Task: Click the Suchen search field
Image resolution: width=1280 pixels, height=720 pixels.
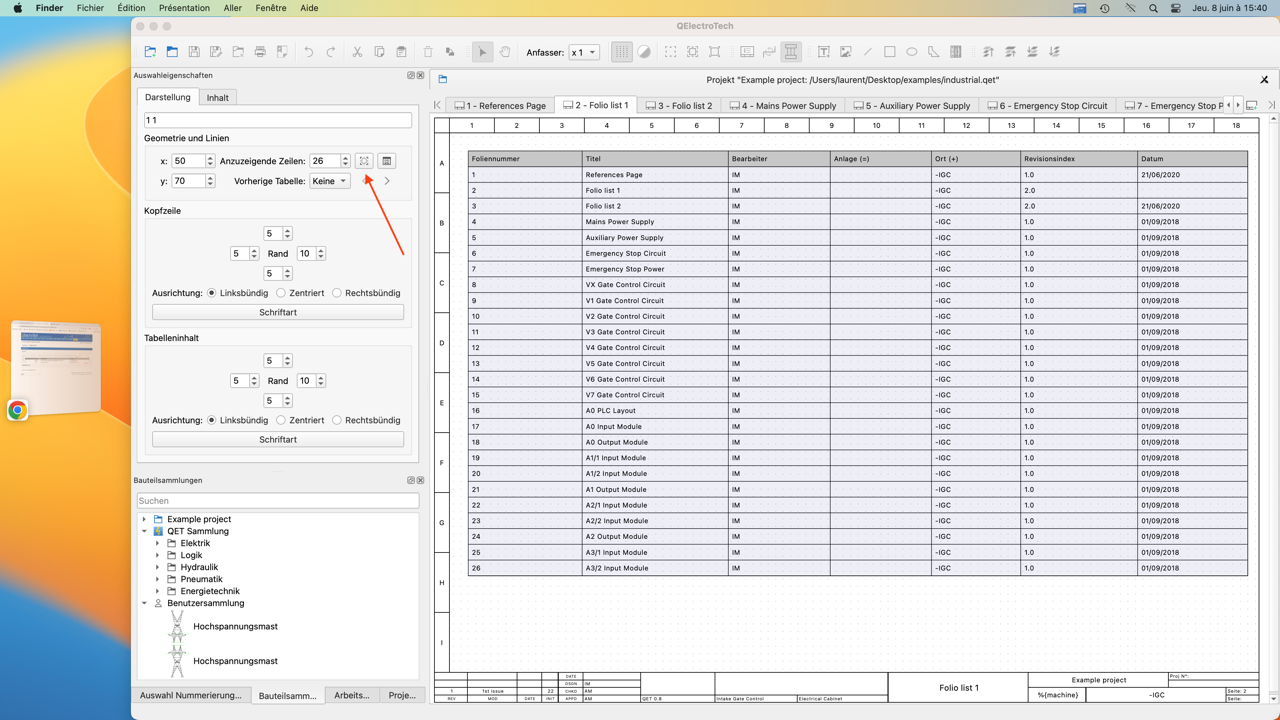Action: pos(278,501)
